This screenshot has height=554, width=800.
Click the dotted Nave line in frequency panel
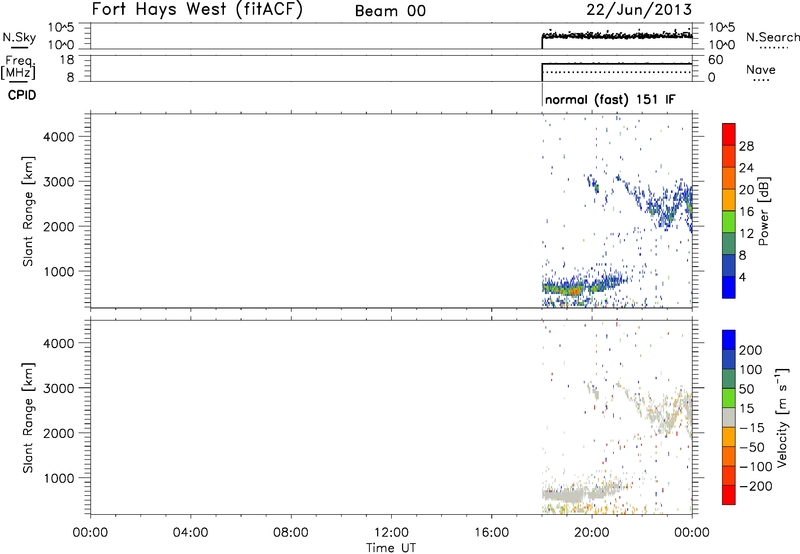tap(617, 72)
